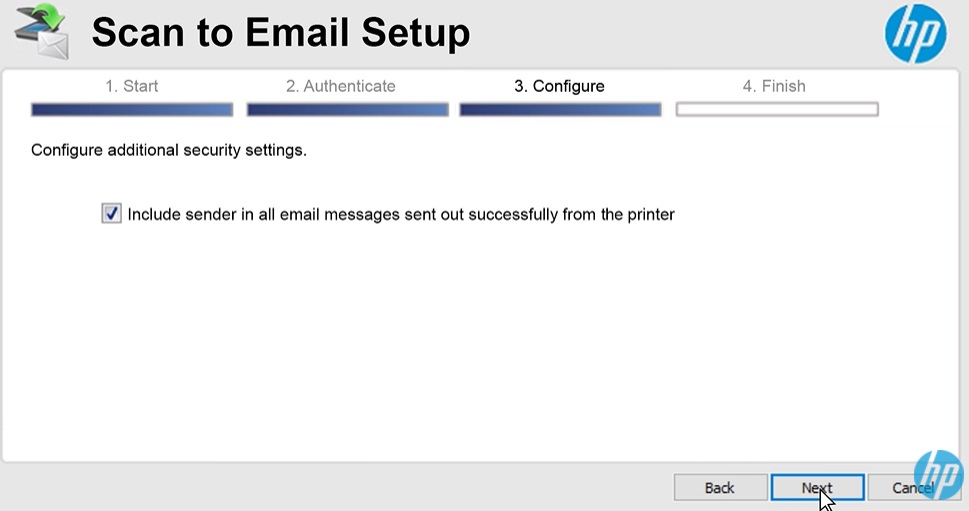This screenshot has width=969, height=511.
Task: Click the progress bar under 2. Authenticate
Action: (346, 110)
